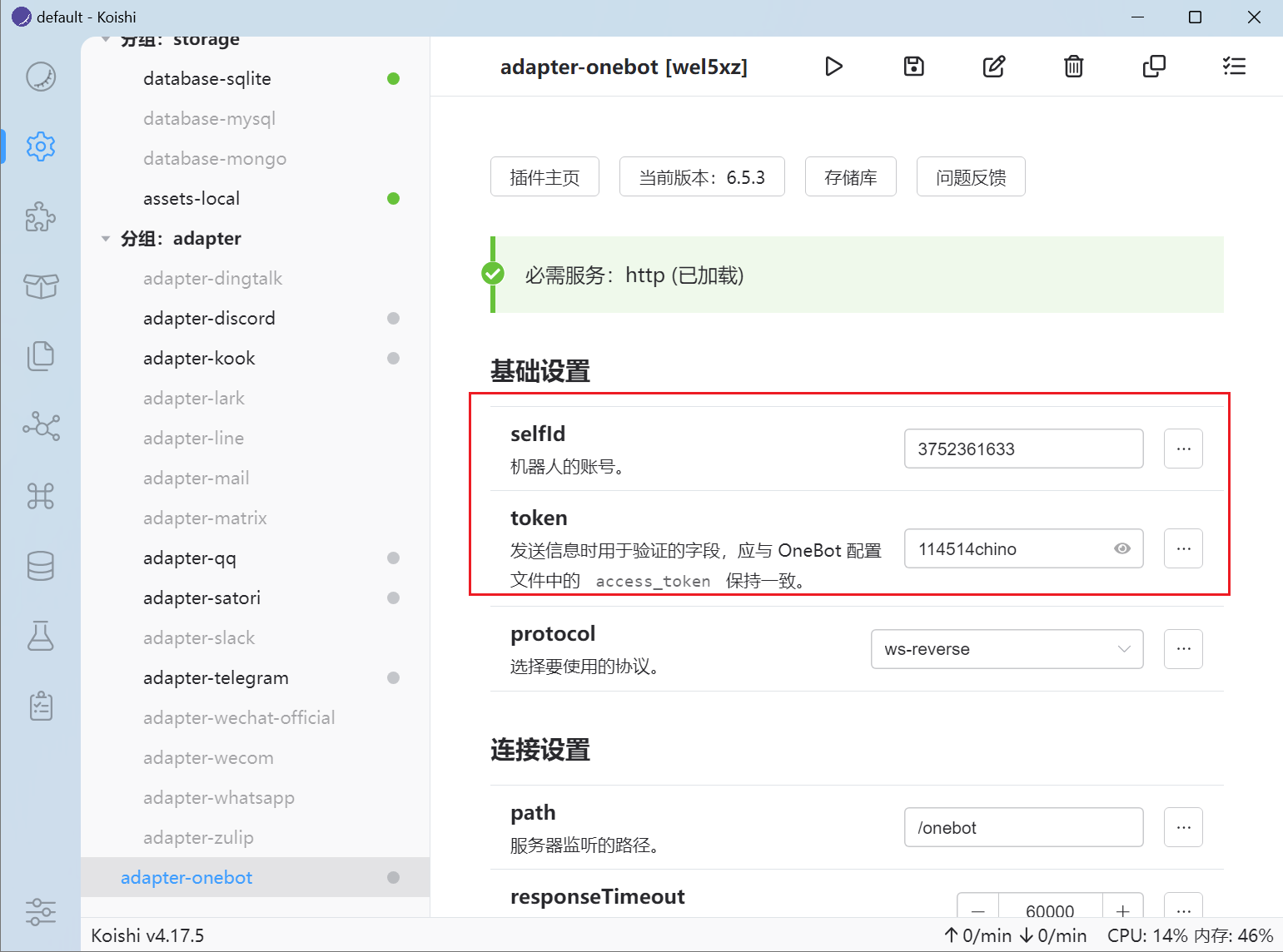This screenshot has height=952, width=1283.
Task: Focus the selfId input field
Action: coord(1024,449)
